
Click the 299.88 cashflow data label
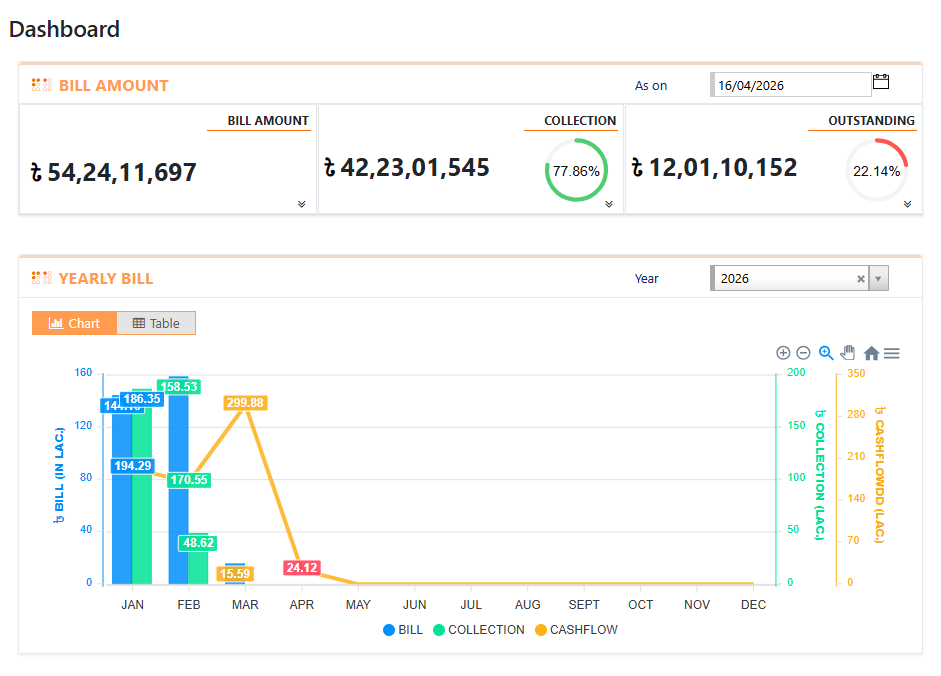click(x=245, y=403)
